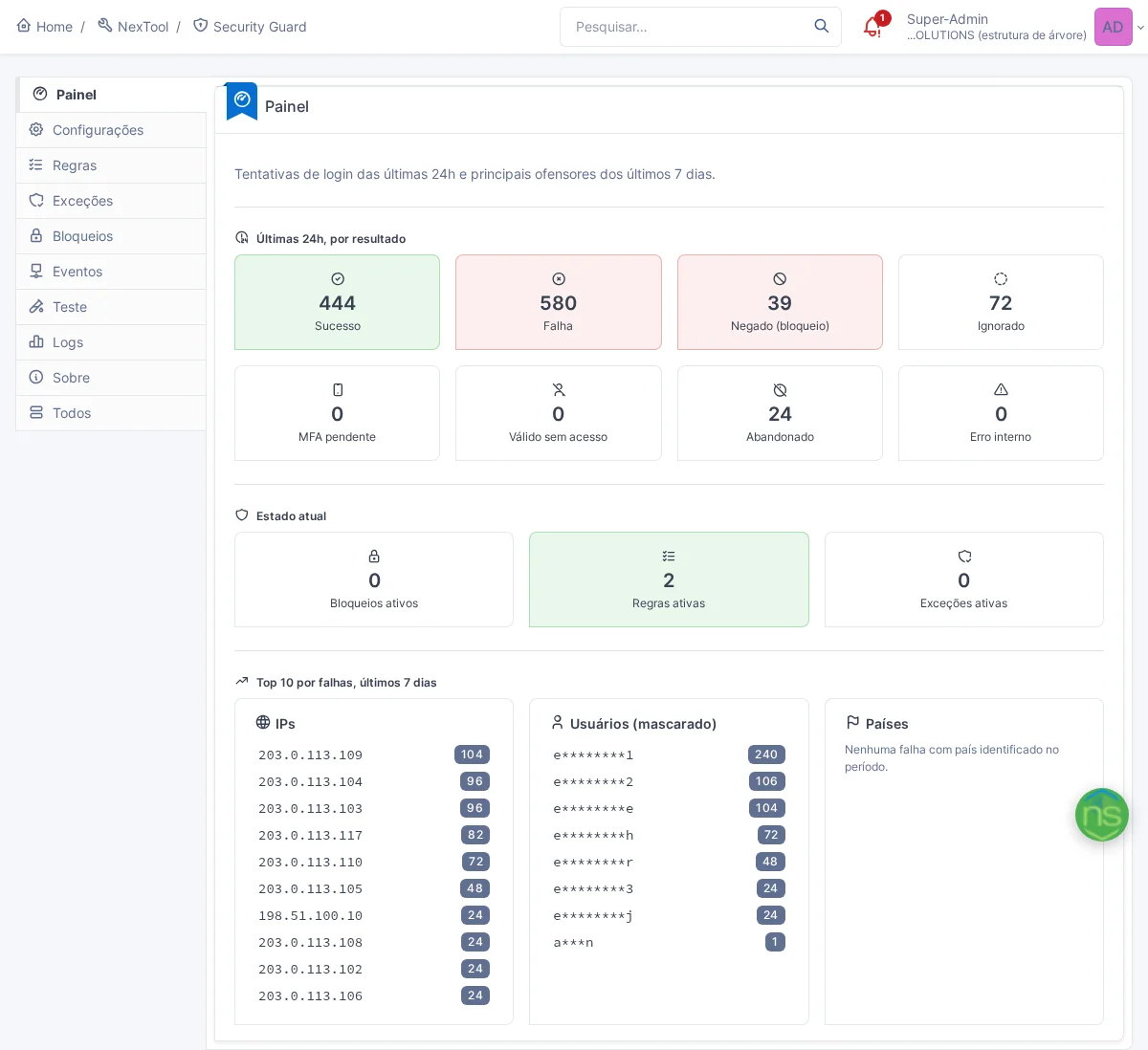Click the Eventos icon in sidebar
This screenshot has width=1148, height=1050.
[36, 272]
